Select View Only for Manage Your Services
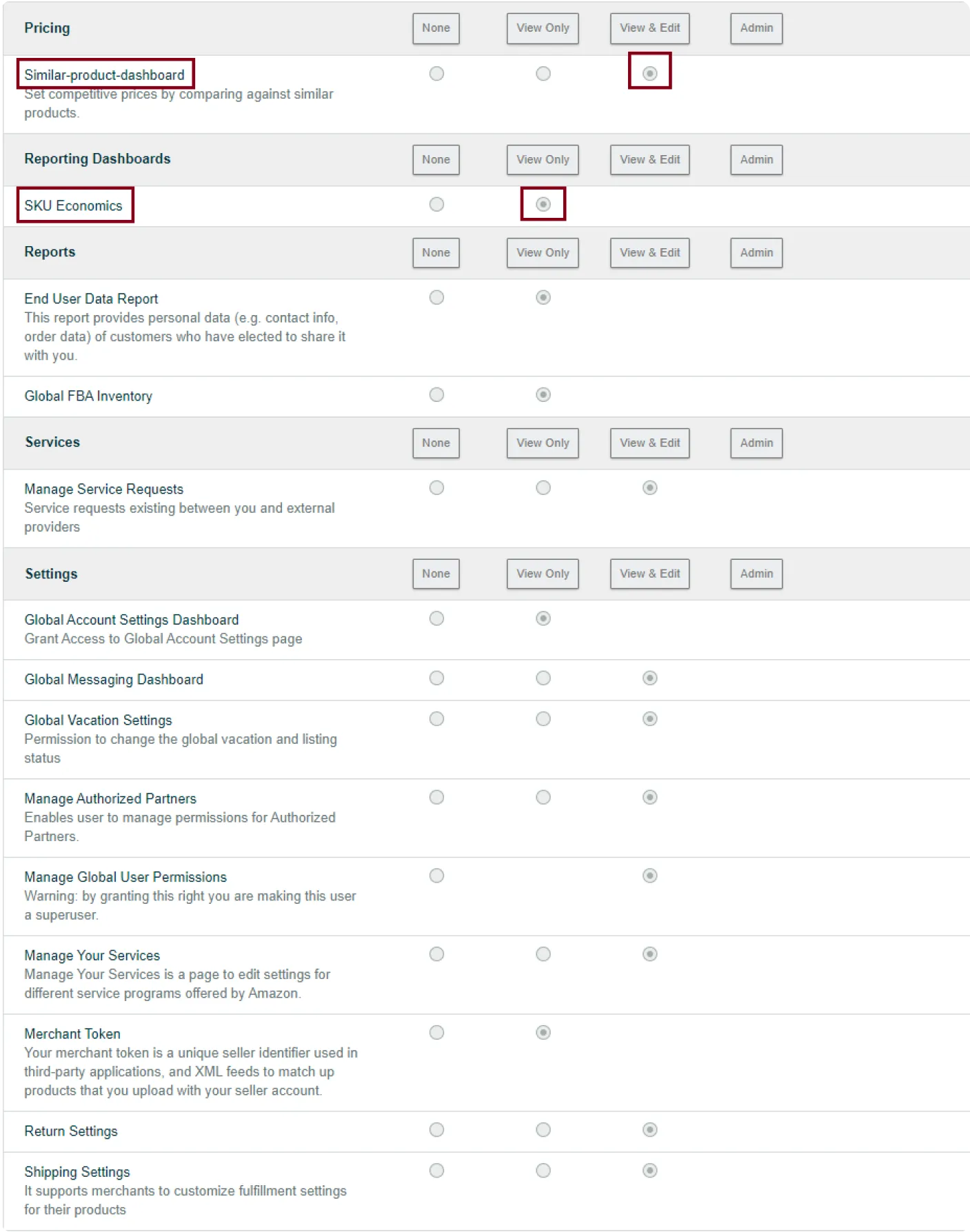The width and height of the screenshot is (970, 1232). (543, 954)
